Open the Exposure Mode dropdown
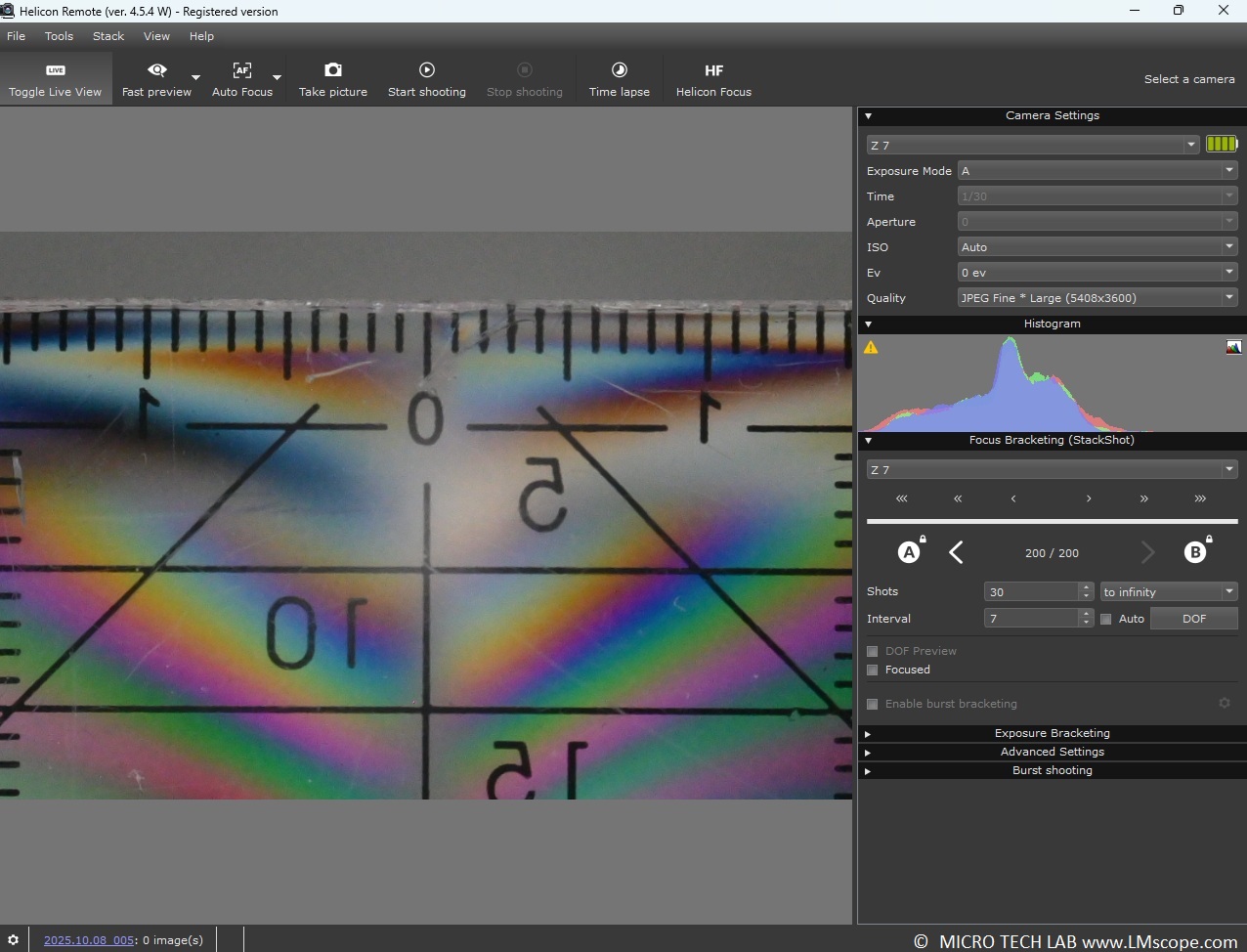 click(1096, 171)
